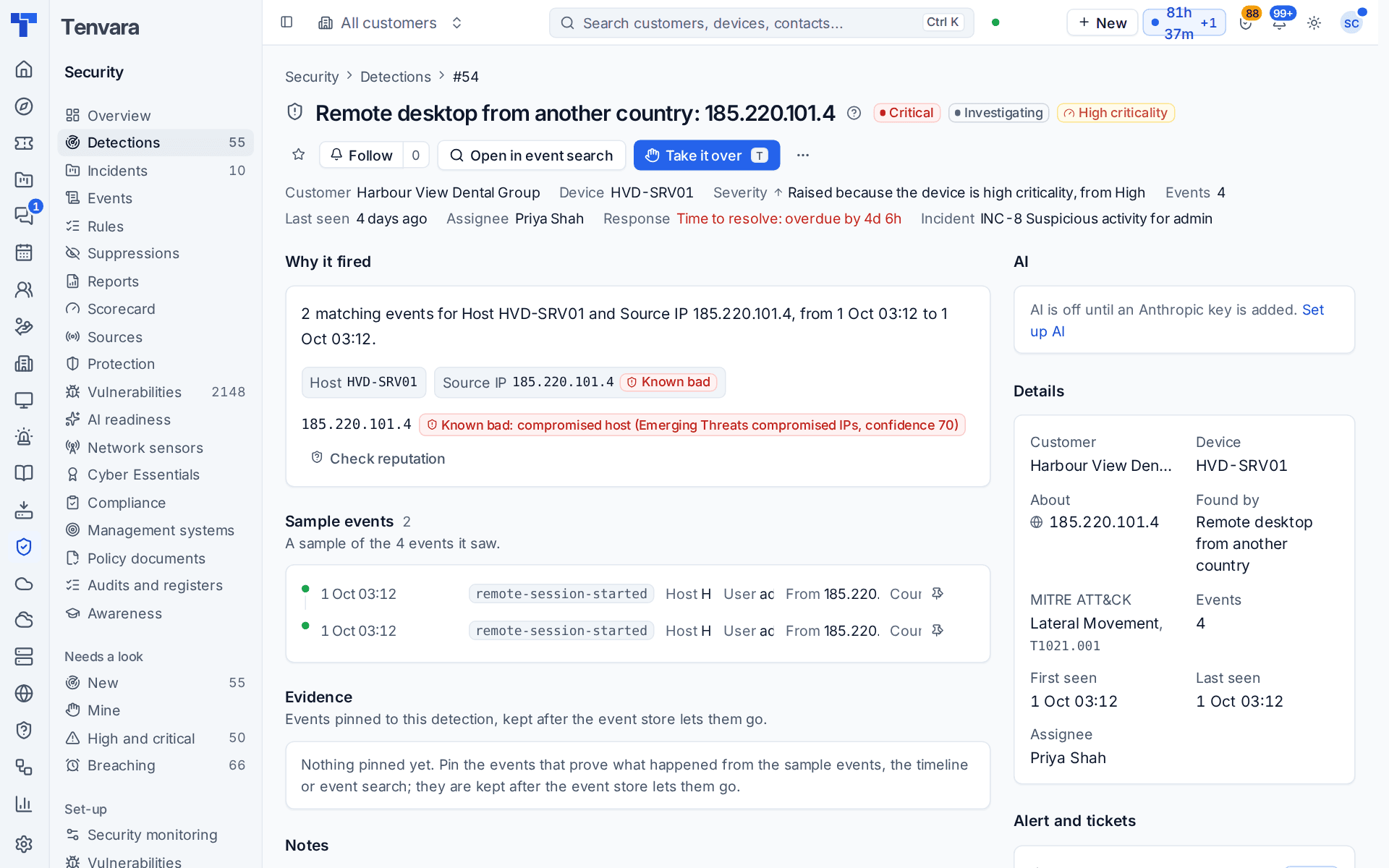This screenshot has width=1389, height=868.
Task: Click the Security breadcrumb link
Action: coord(312,77)
